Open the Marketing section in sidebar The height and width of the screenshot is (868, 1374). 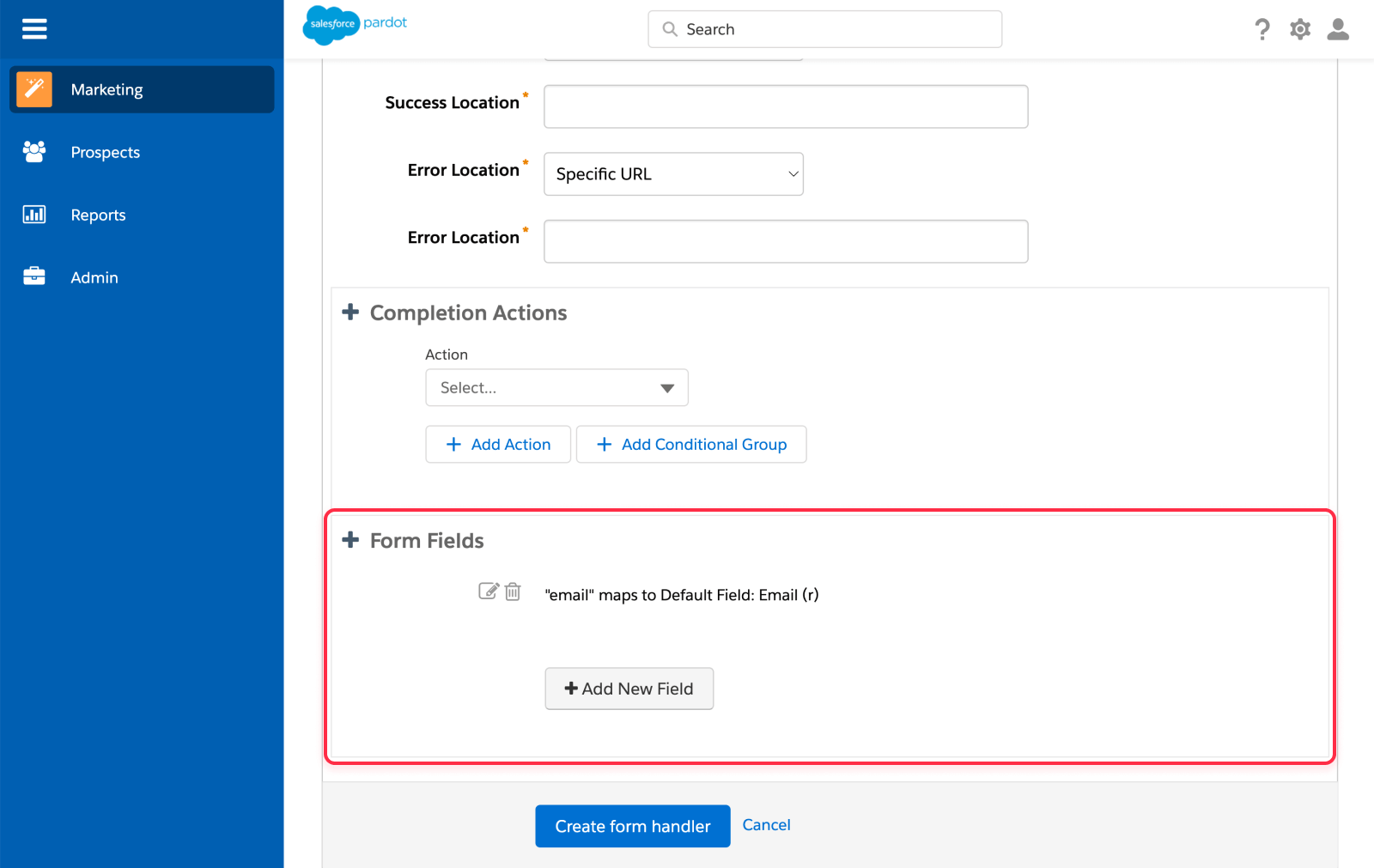tap(106, 89)
